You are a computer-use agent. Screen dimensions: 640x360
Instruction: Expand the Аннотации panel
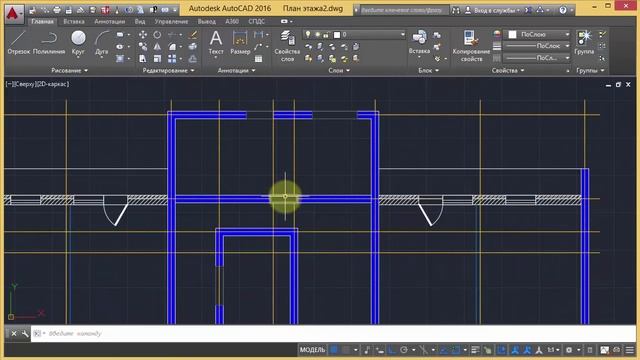(x=236, y=71)
